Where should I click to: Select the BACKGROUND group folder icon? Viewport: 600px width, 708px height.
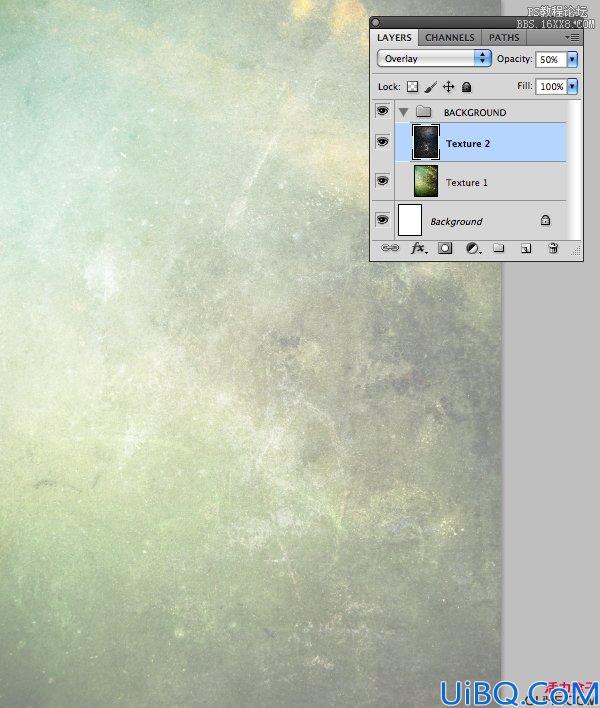[x=423, y=111]
